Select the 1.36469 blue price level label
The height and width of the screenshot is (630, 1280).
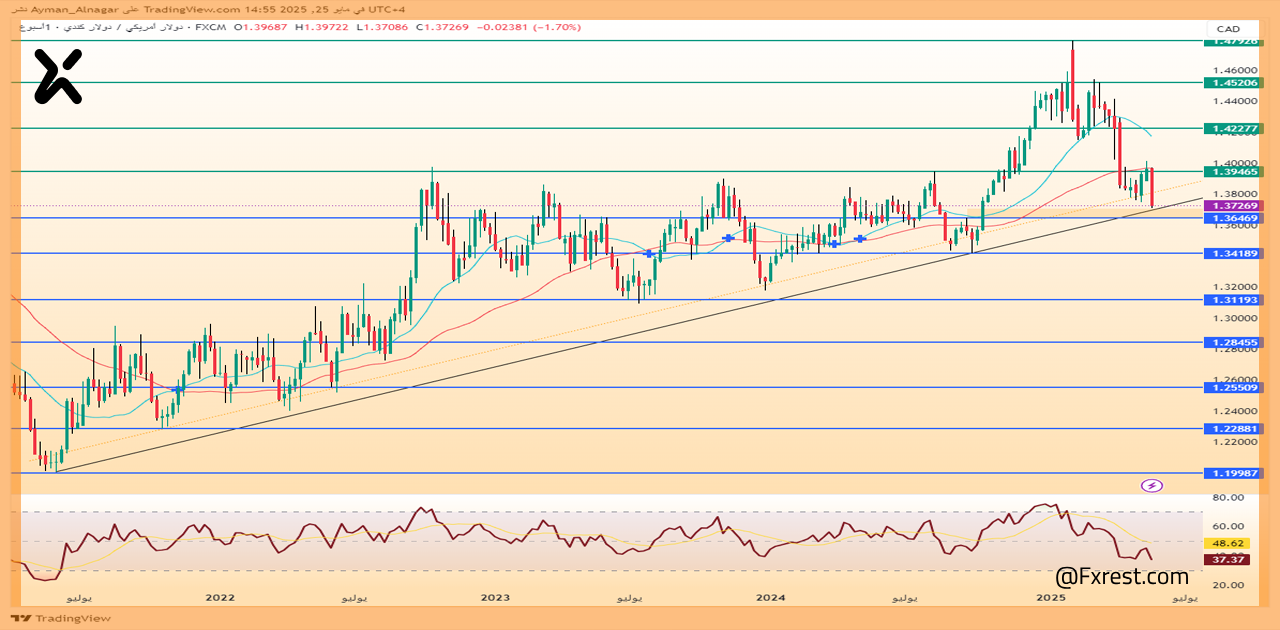1235,218
